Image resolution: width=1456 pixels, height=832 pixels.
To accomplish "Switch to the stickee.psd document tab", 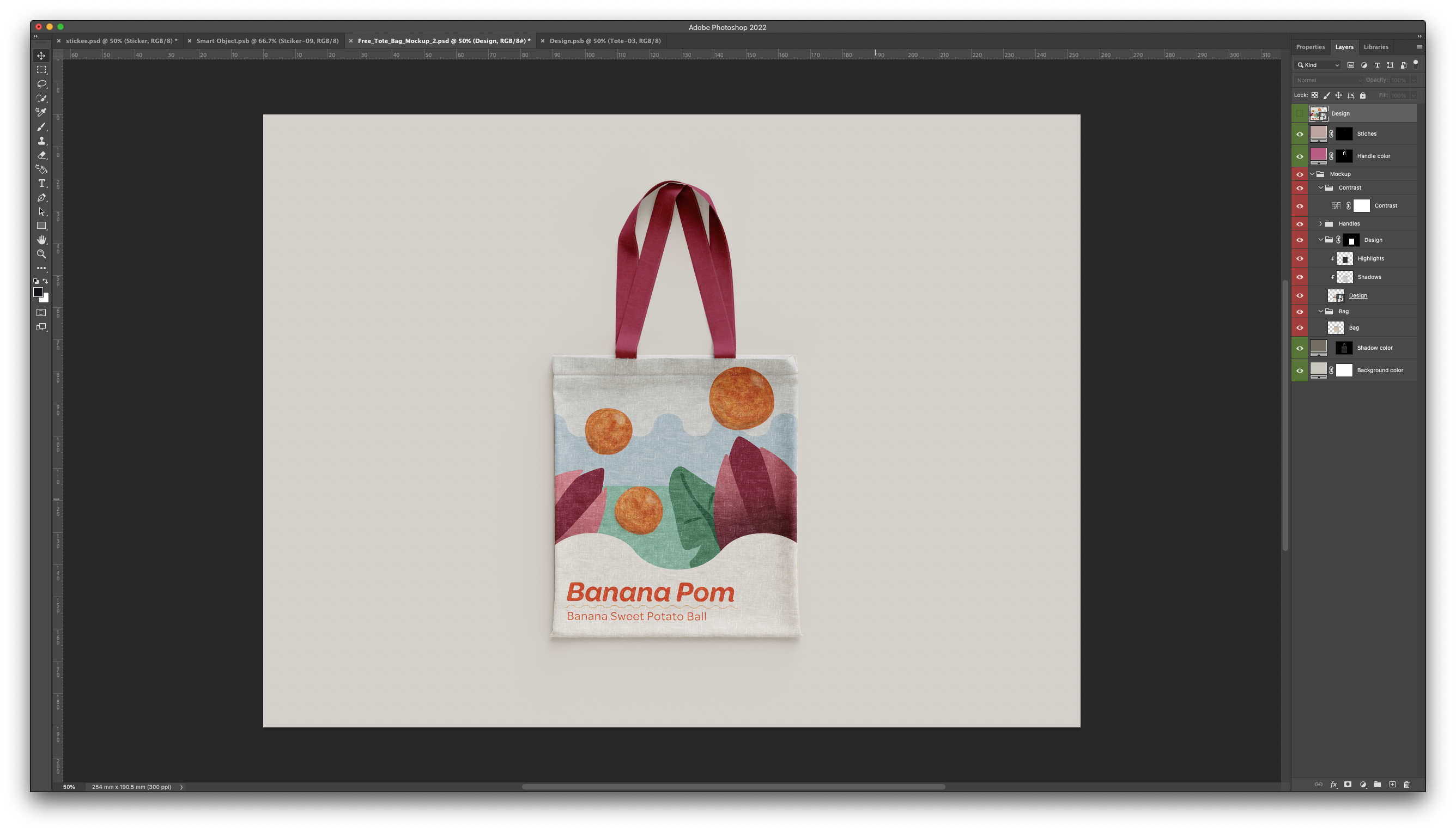I will click(x=121, y=41).
